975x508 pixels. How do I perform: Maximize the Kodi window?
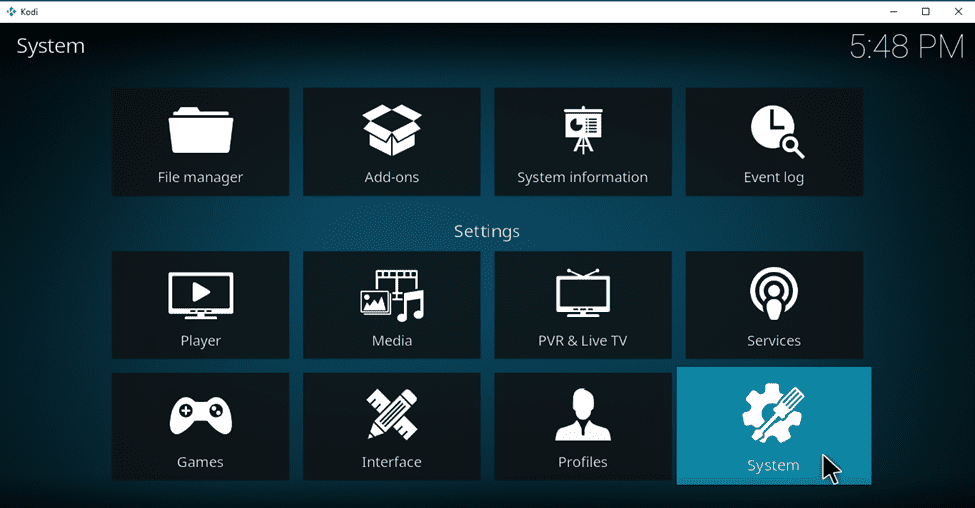coord(926,11)
